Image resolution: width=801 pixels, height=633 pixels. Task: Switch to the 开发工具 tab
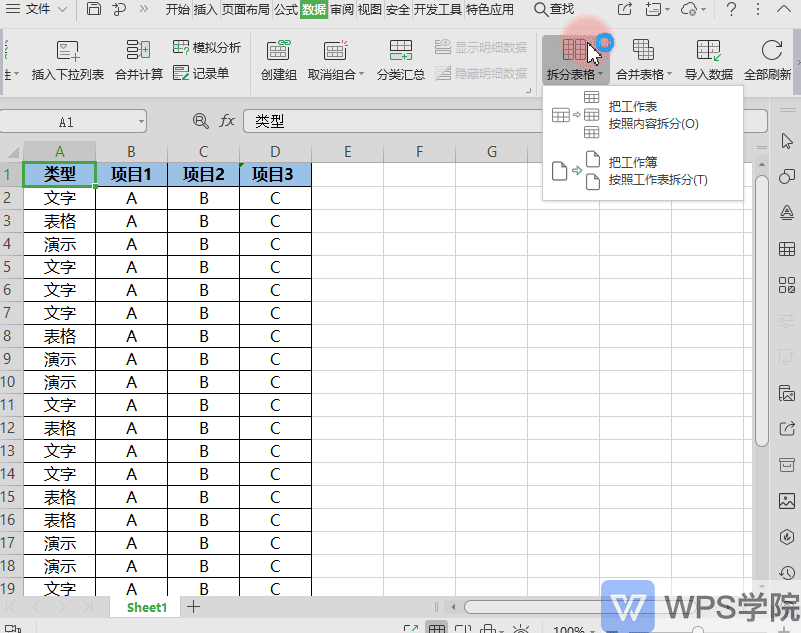438,9
